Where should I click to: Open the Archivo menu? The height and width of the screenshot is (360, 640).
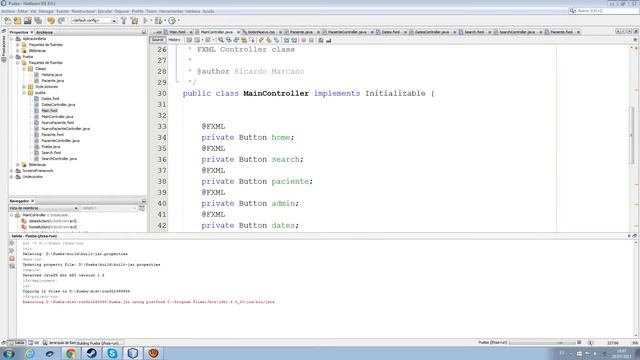point(8,11)
